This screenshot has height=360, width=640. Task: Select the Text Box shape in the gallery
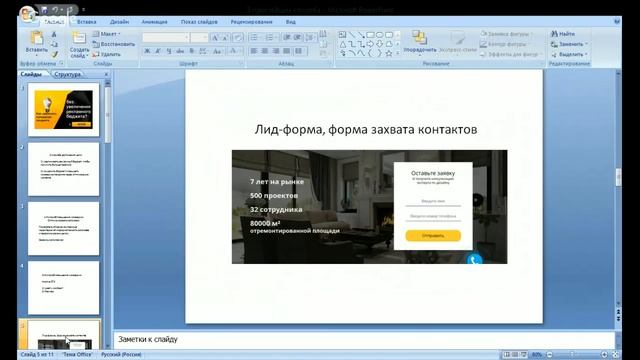point(342,35)
